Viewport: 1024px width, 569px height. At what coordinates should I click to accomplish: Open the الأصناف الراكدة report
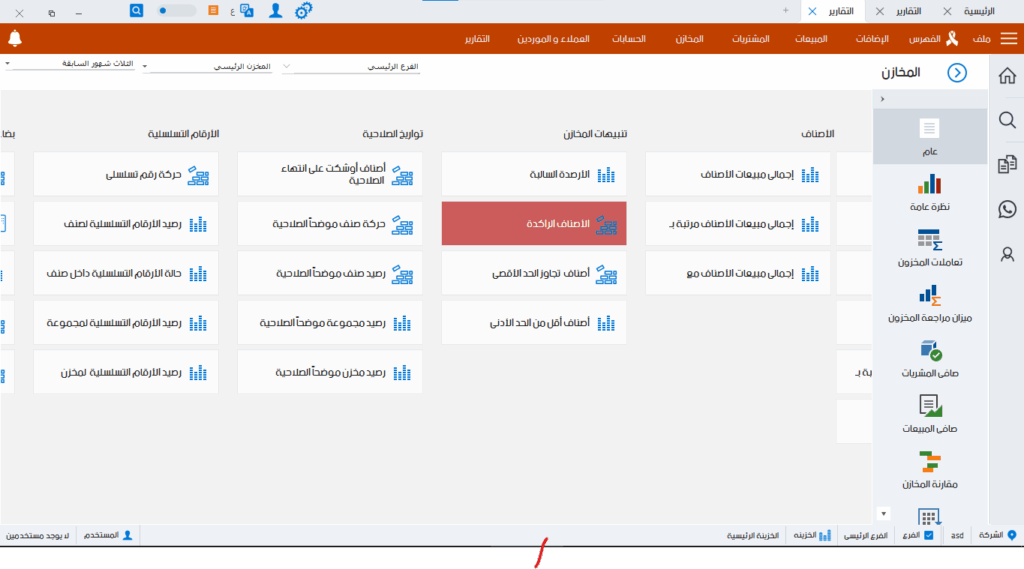click(534, 224)
